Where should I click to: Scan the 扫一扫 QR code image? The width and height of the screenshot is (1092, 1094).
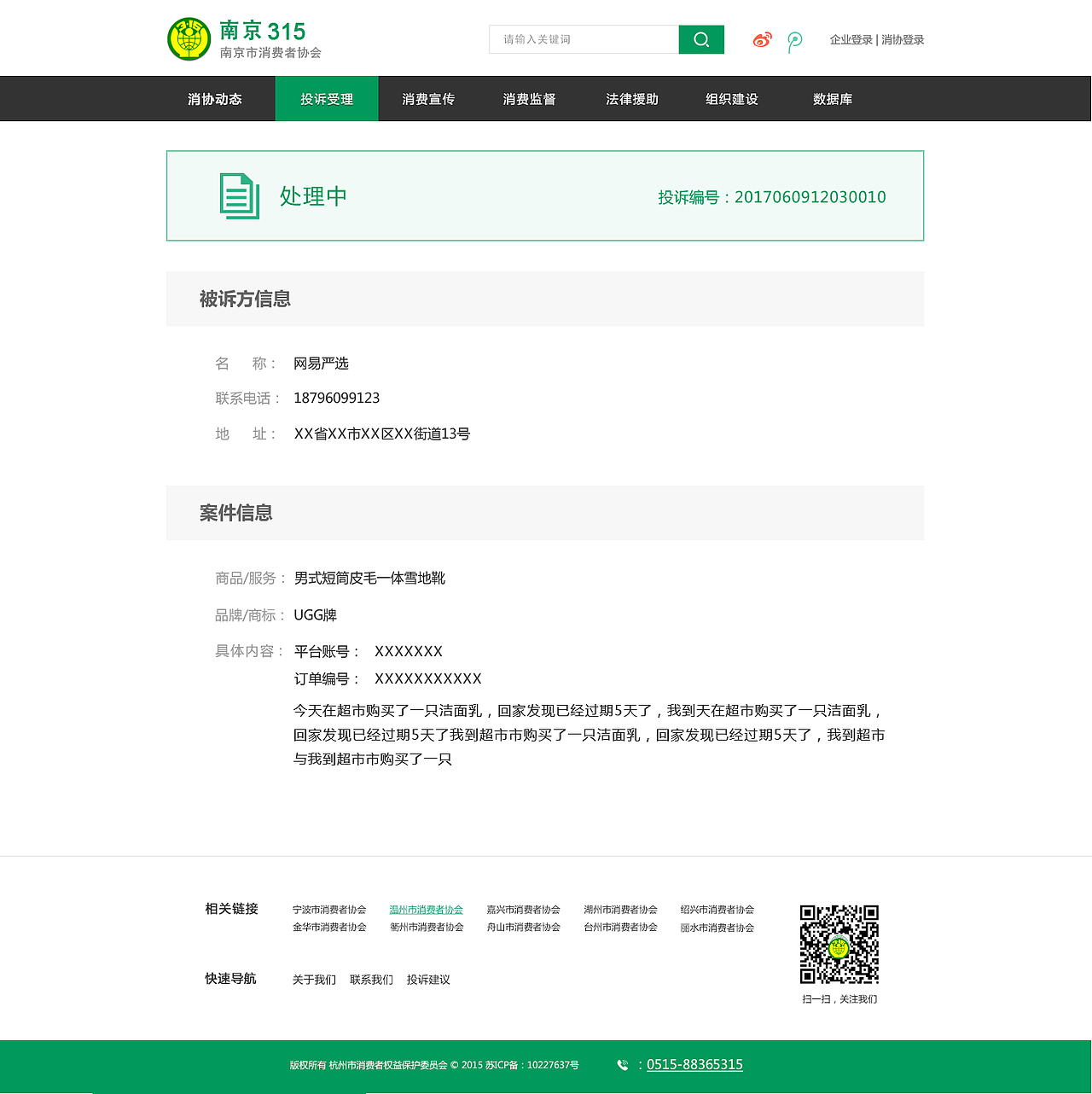[x=839, y=946]
